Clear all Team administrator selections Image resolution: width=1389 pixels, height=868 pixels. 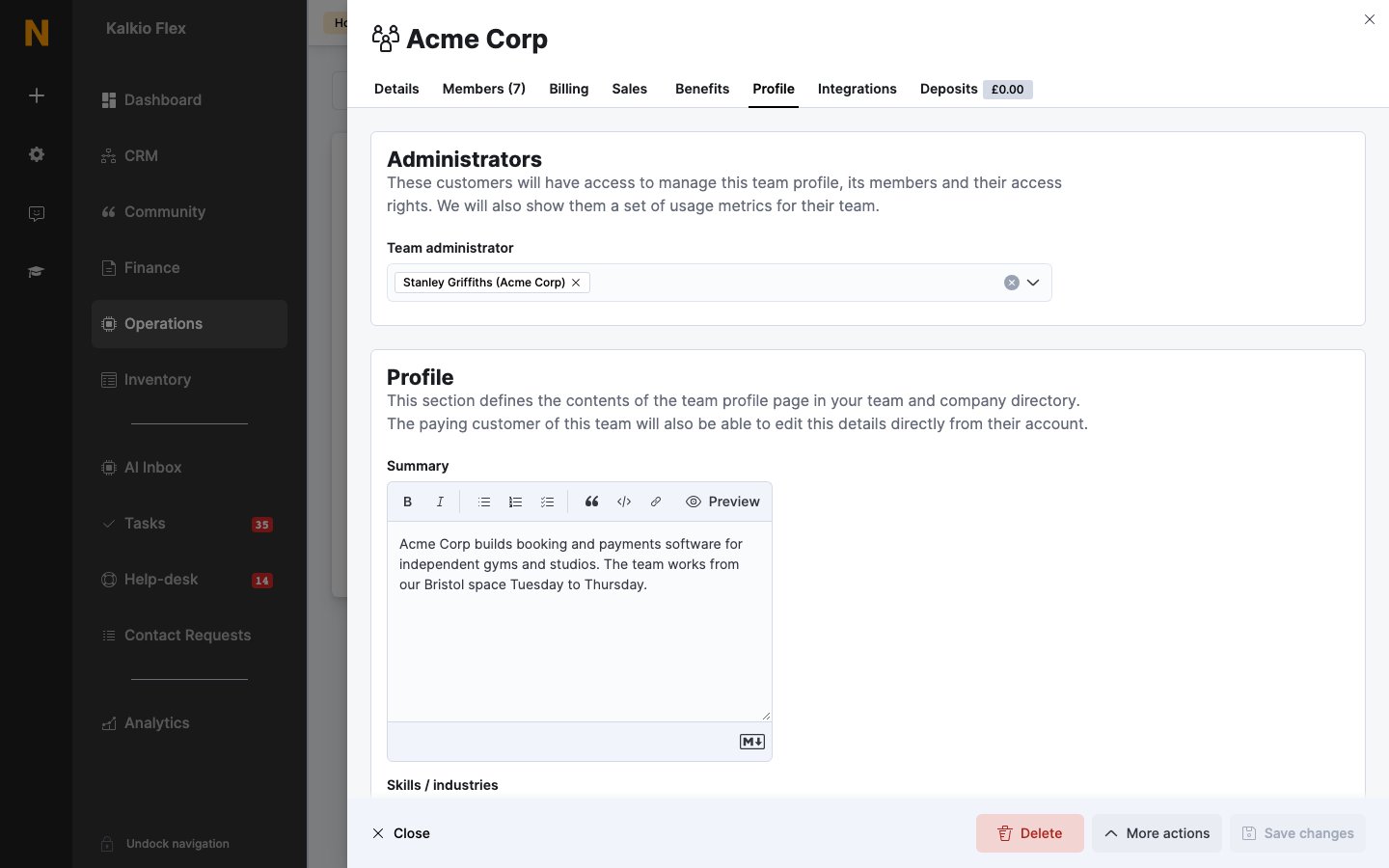[1011, 283]
